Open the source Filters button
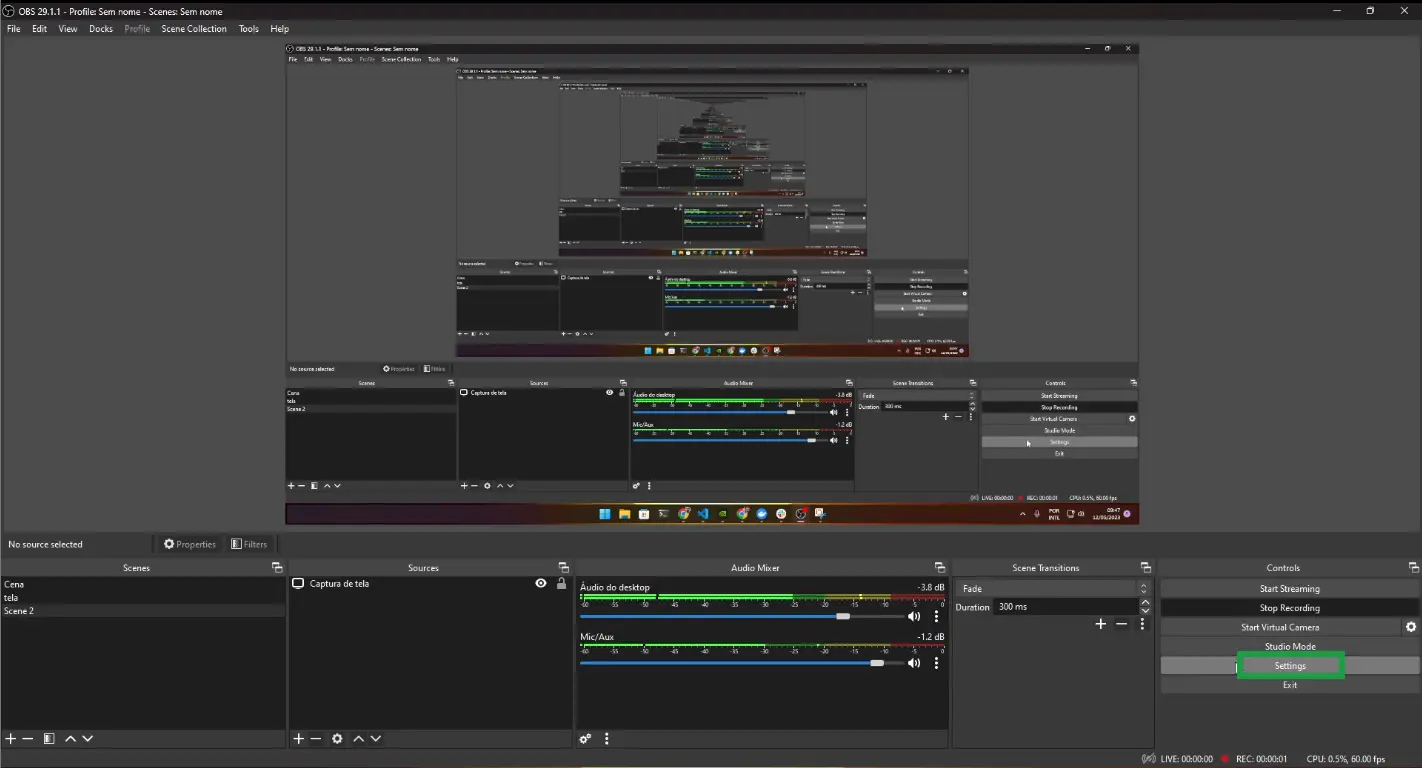Image resolution: width=1422 pixels, height=768 pixels. coord(249,544)
